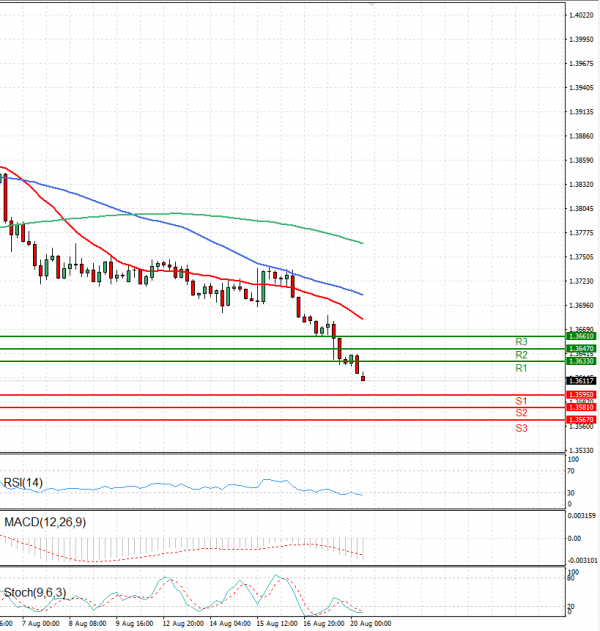Click the 1.38045 price axis value
600x631 pixels.
(581, 208)
